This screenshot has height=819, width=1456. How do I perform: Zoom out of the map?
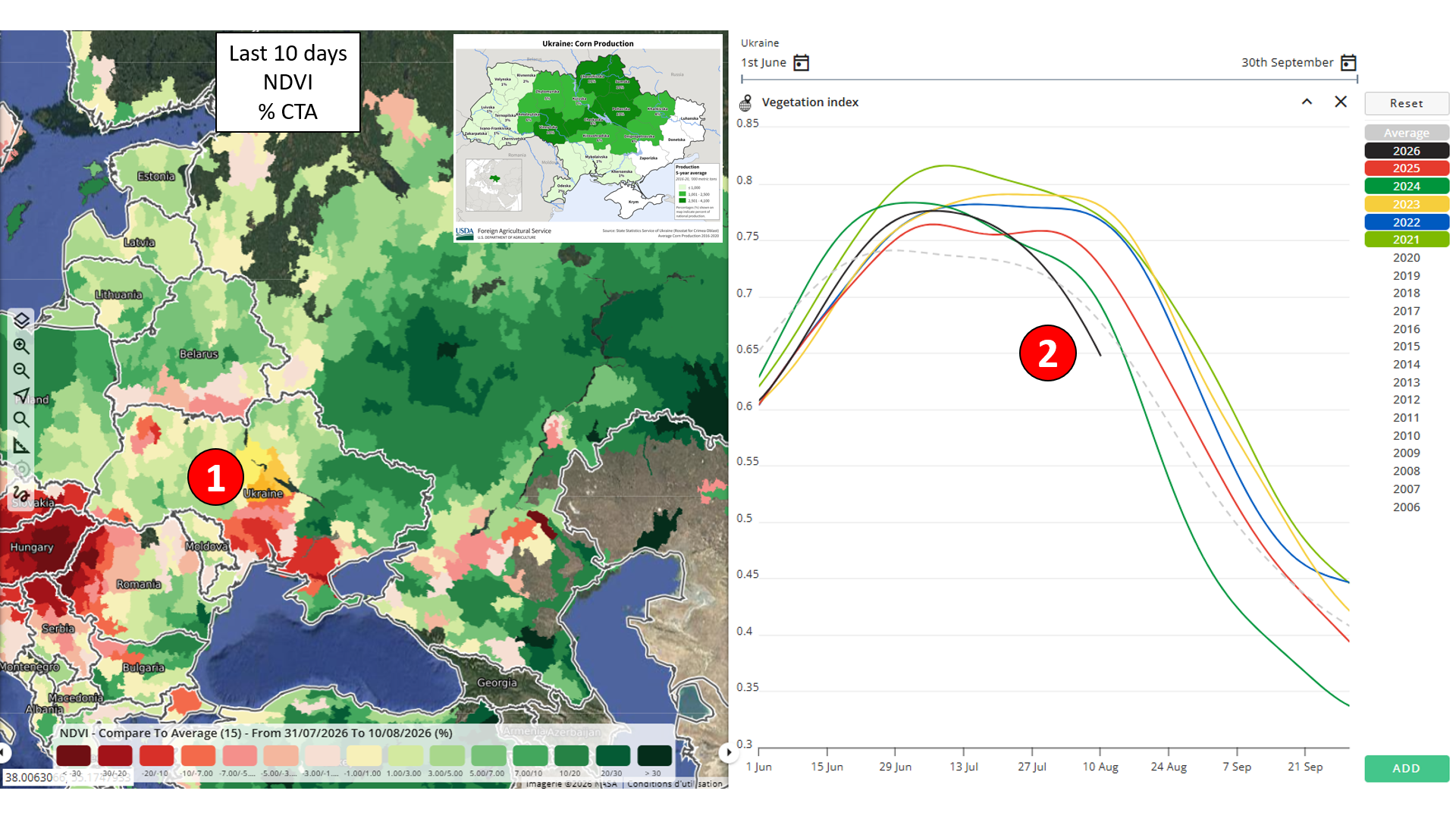21,371
